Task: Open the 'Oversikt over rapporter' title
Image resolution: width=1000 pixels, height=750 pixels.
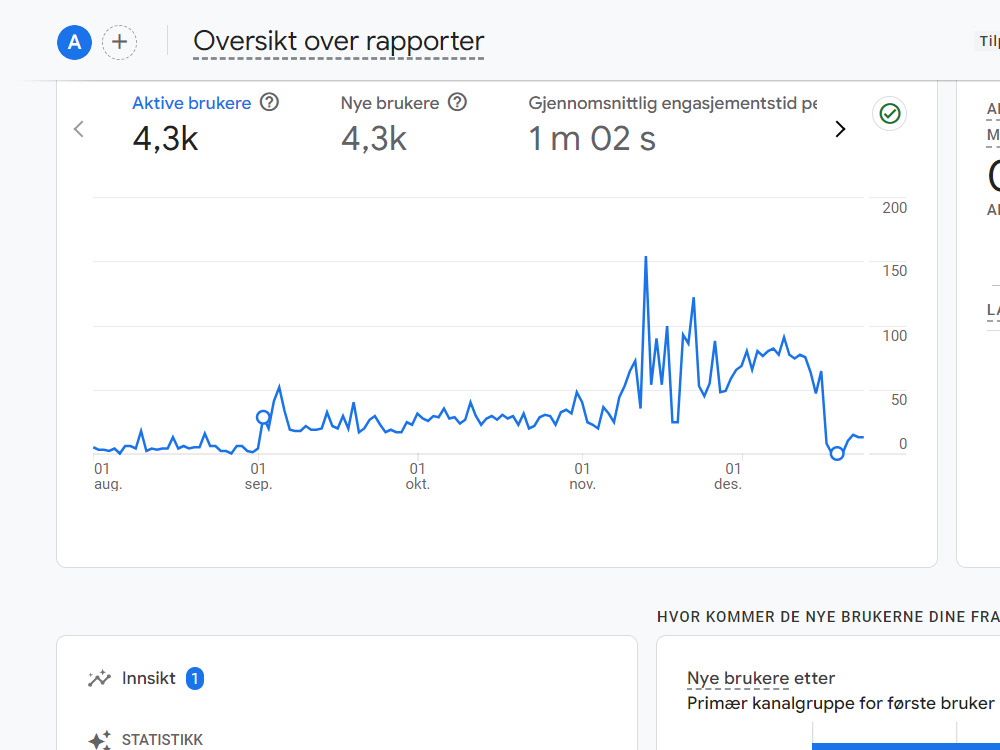Action: point(339,41)
